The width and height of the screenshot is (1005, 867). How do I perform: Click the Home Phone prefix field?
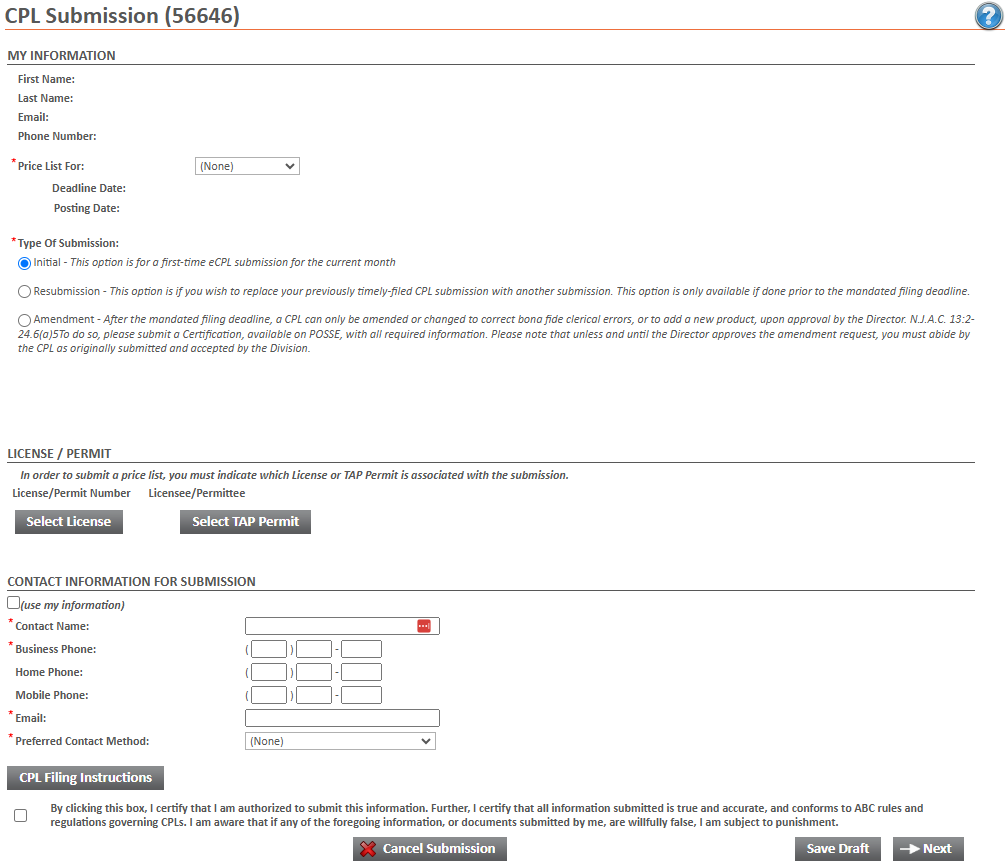(x=314, y=672)
